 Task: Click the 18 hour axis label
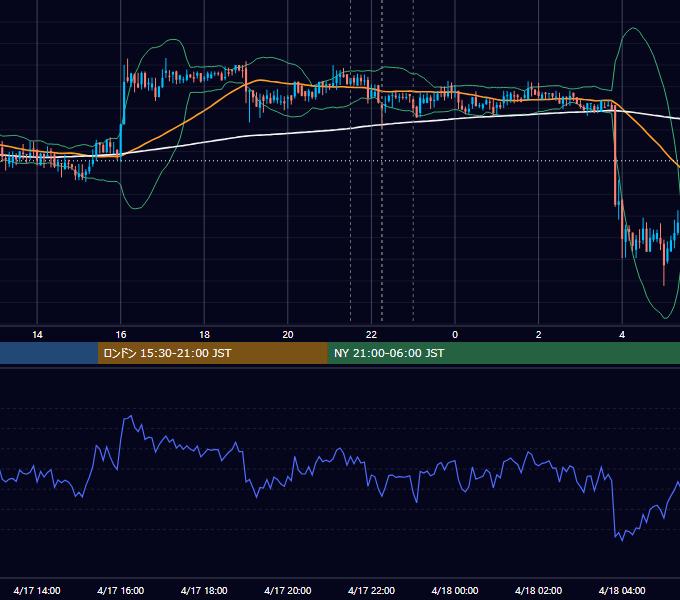point(204,335)
